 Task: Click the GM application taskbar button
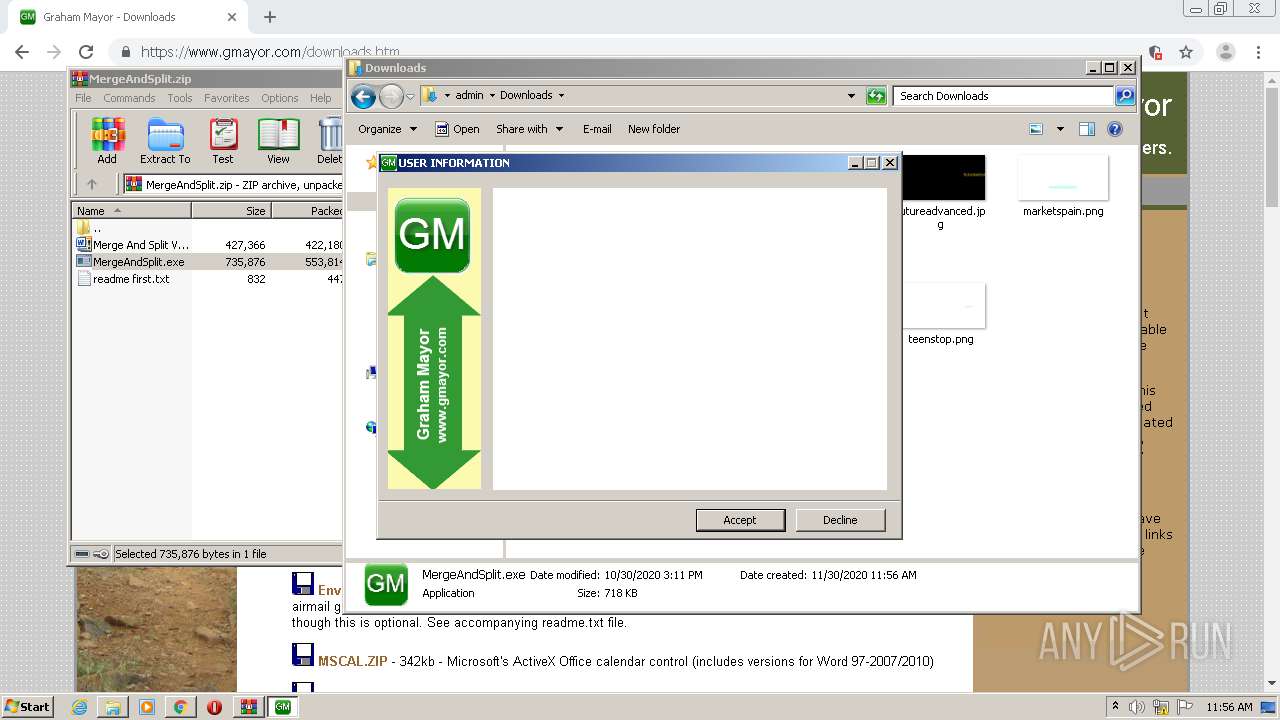[283, 707]
